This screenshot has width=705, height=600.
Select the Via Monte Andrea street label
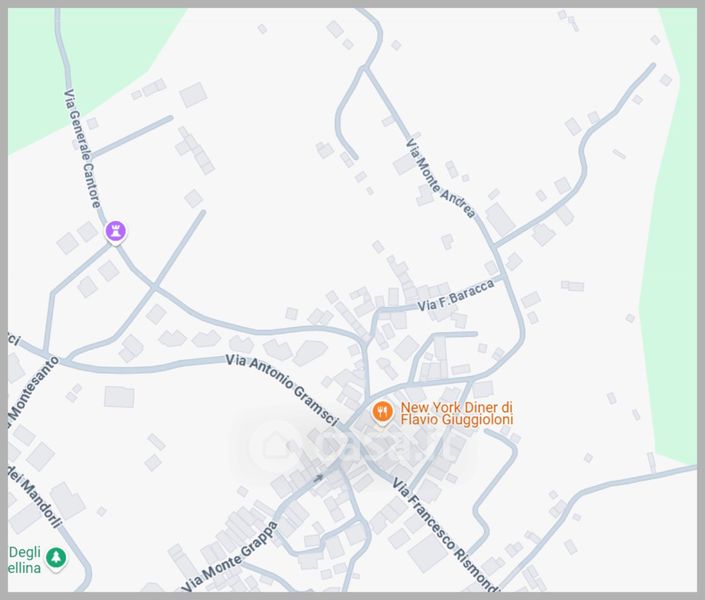[x=441, y=179]
